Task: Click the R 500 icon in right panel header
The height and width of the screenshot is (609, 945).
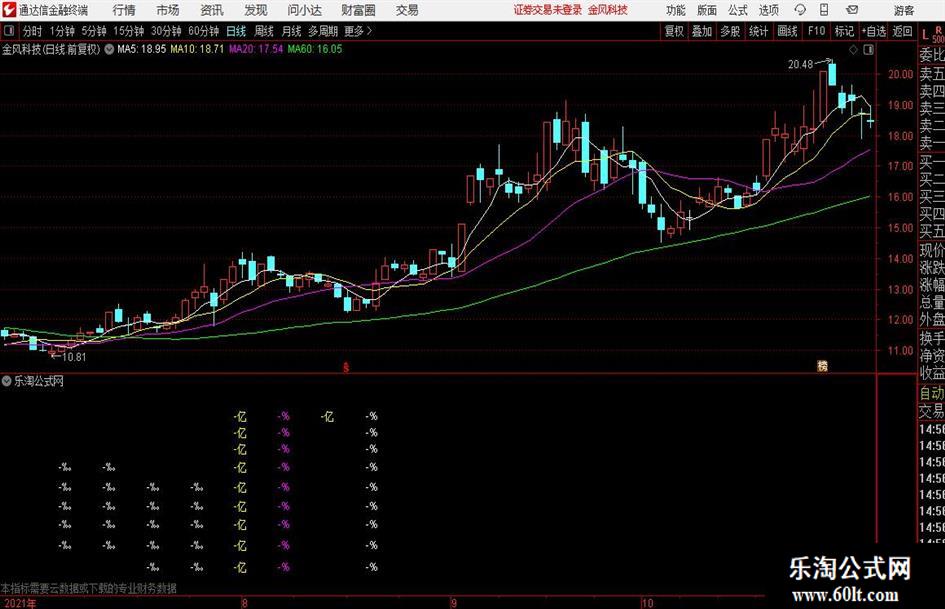Action: point(938,34)
